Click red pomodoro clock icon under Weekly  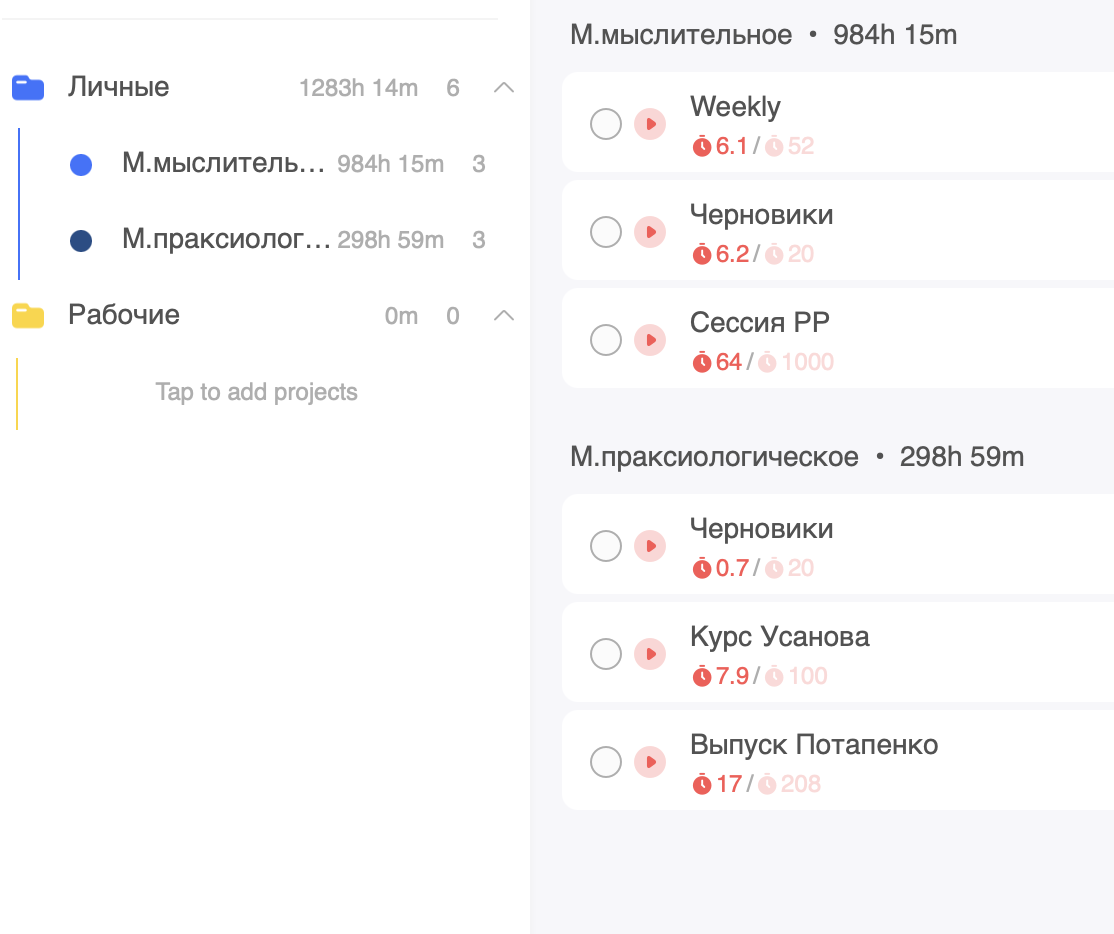[x=702, y=147]
